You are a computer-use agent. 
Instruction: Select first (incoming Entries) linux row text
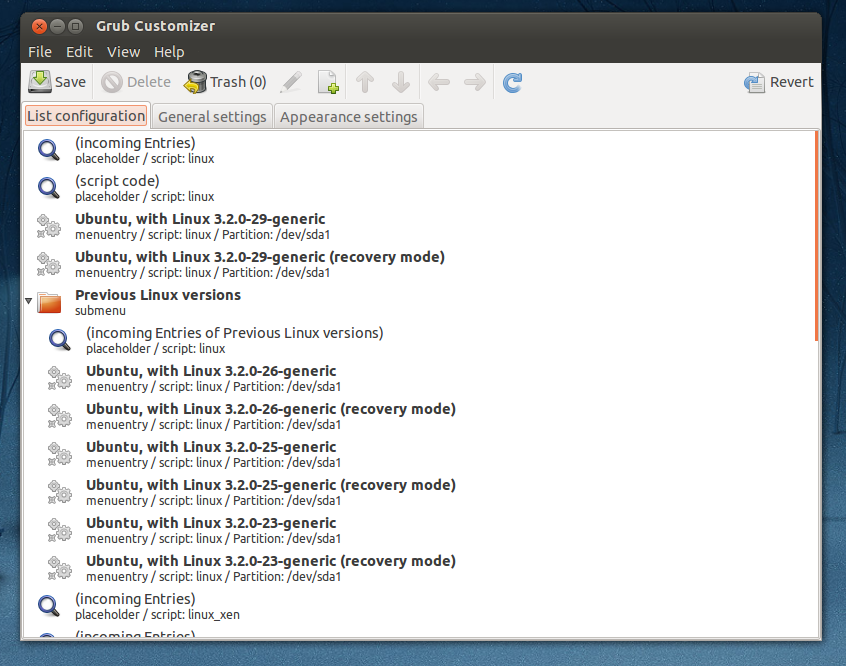coord(145,150)
